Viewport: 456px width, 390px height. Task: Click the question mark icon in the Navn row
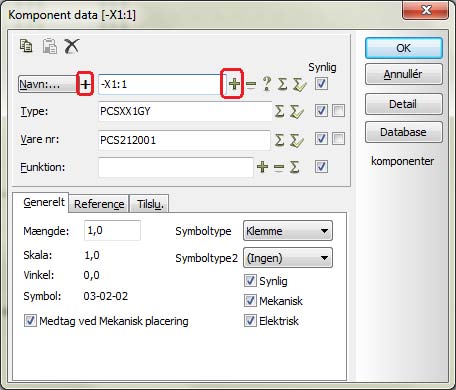[x=267, y=84]
